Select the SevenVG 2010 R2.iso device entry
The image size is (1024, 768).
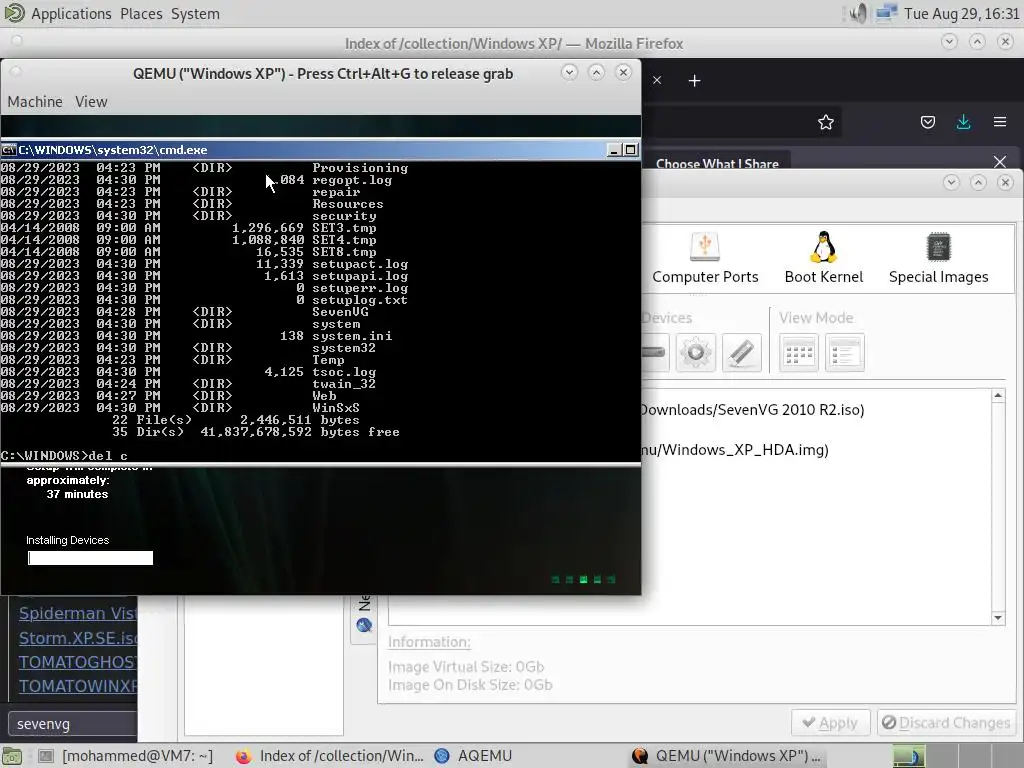pyautogui.click(x=752, y=410)
